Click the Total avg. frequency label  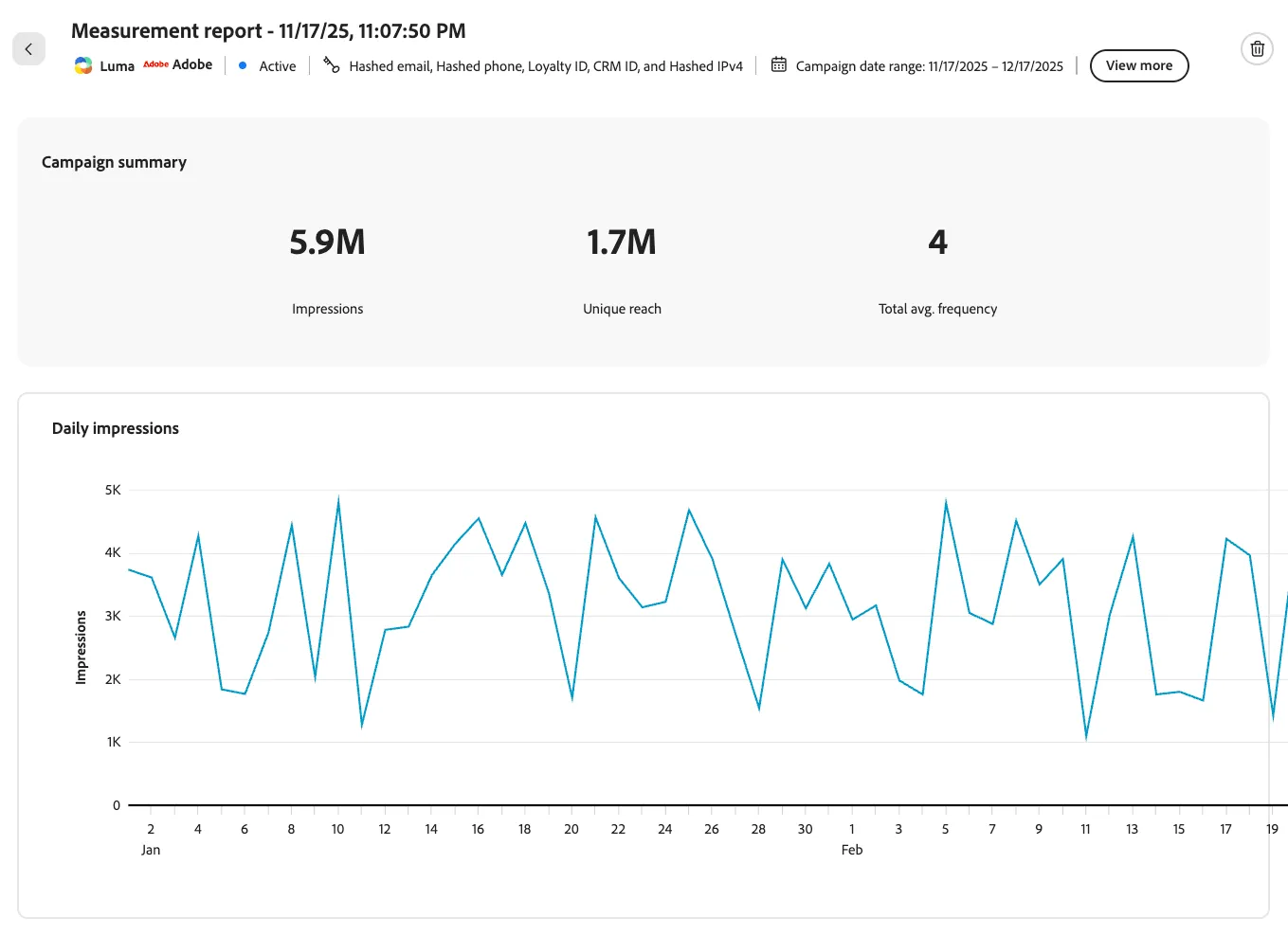tap(937, 309)
